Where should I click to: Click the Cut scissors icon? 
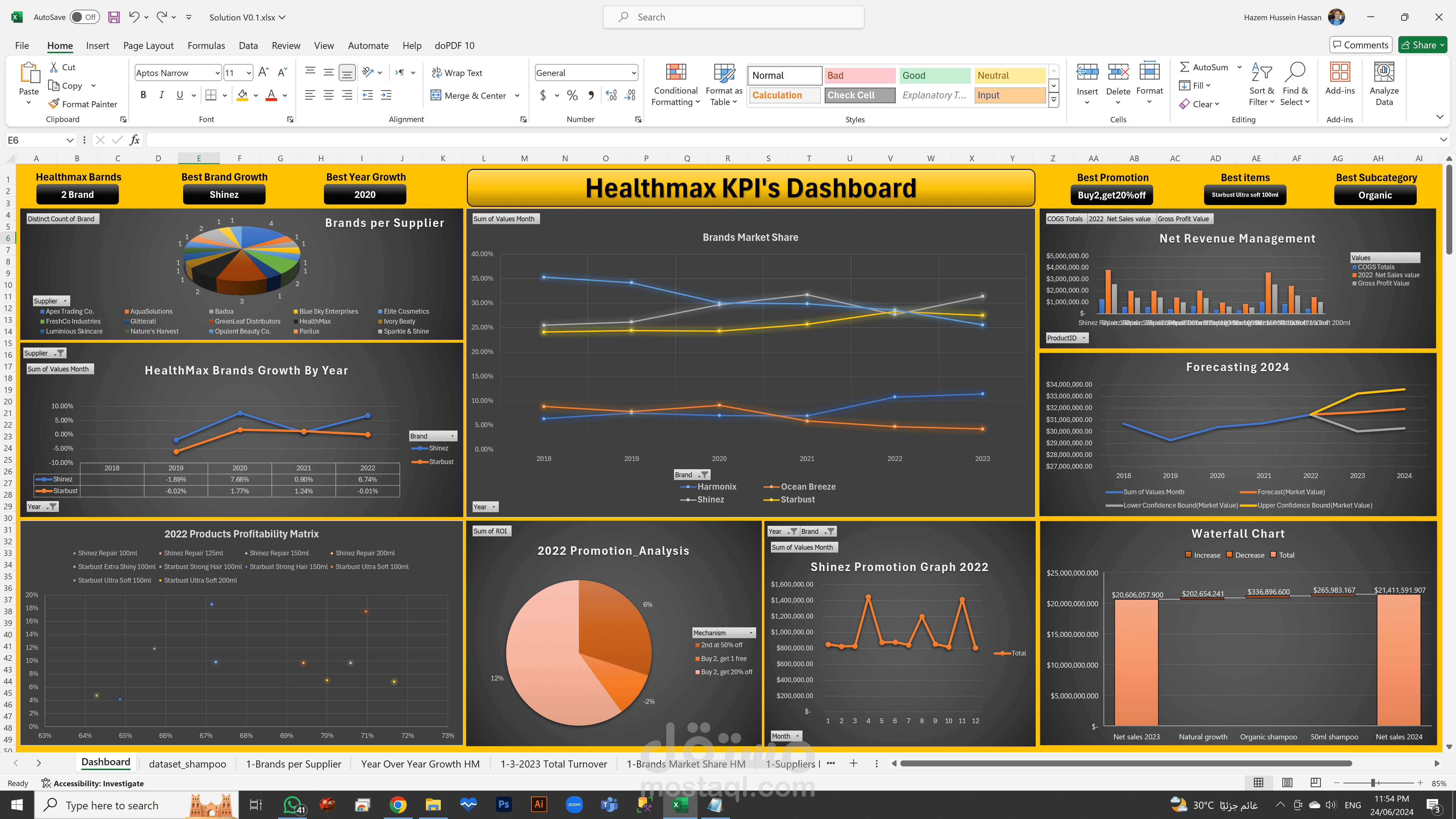[x=54, y=67]
